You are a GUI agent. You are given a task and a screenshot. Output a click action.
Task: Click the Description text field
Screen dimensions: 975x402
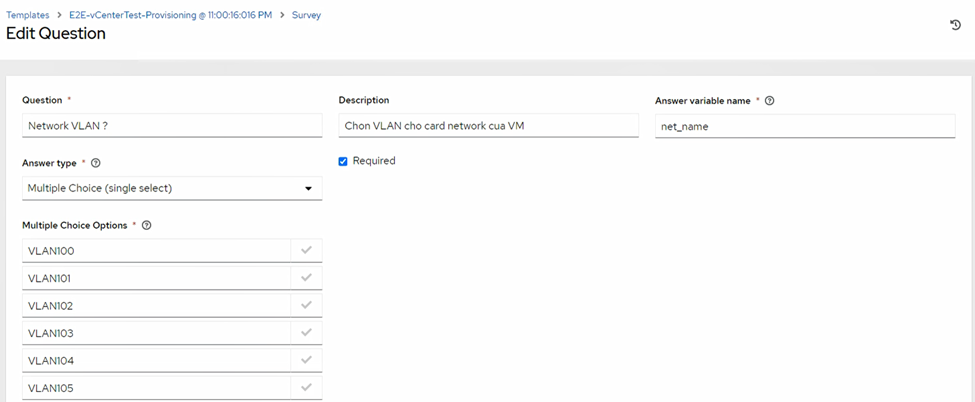488,126
